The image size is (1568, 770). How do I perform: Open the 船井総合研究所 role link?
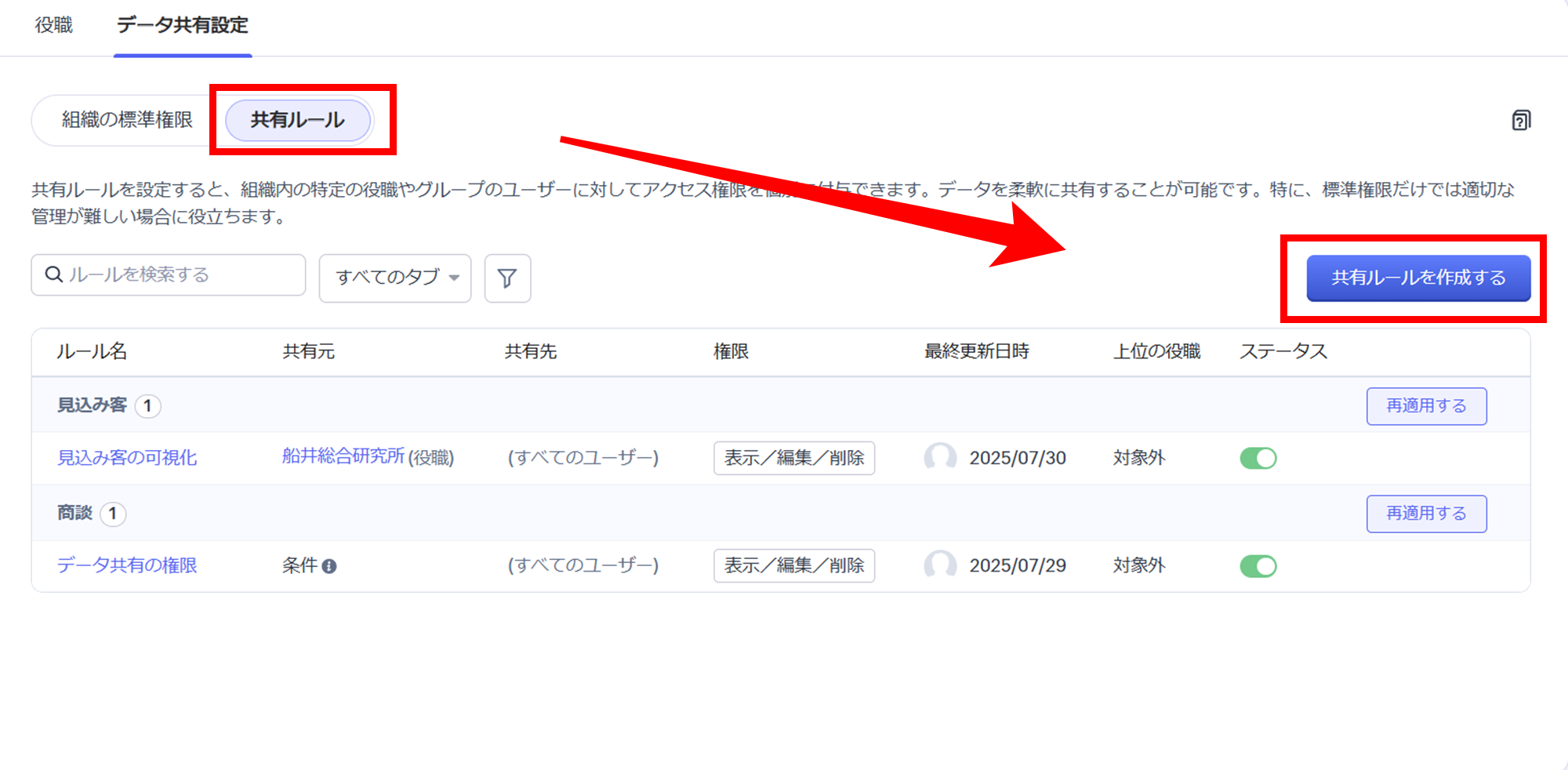click(x=343, y=456)
